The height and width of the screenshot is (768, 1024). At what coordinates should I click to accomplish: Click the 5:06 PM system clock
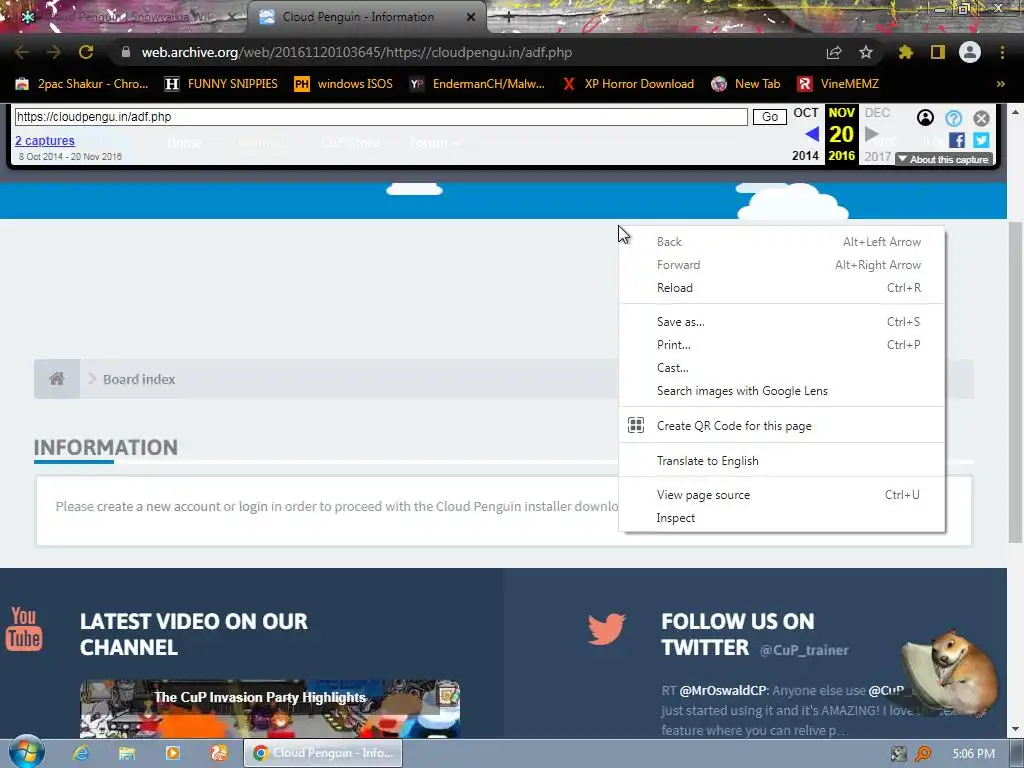tap(973, 754)
